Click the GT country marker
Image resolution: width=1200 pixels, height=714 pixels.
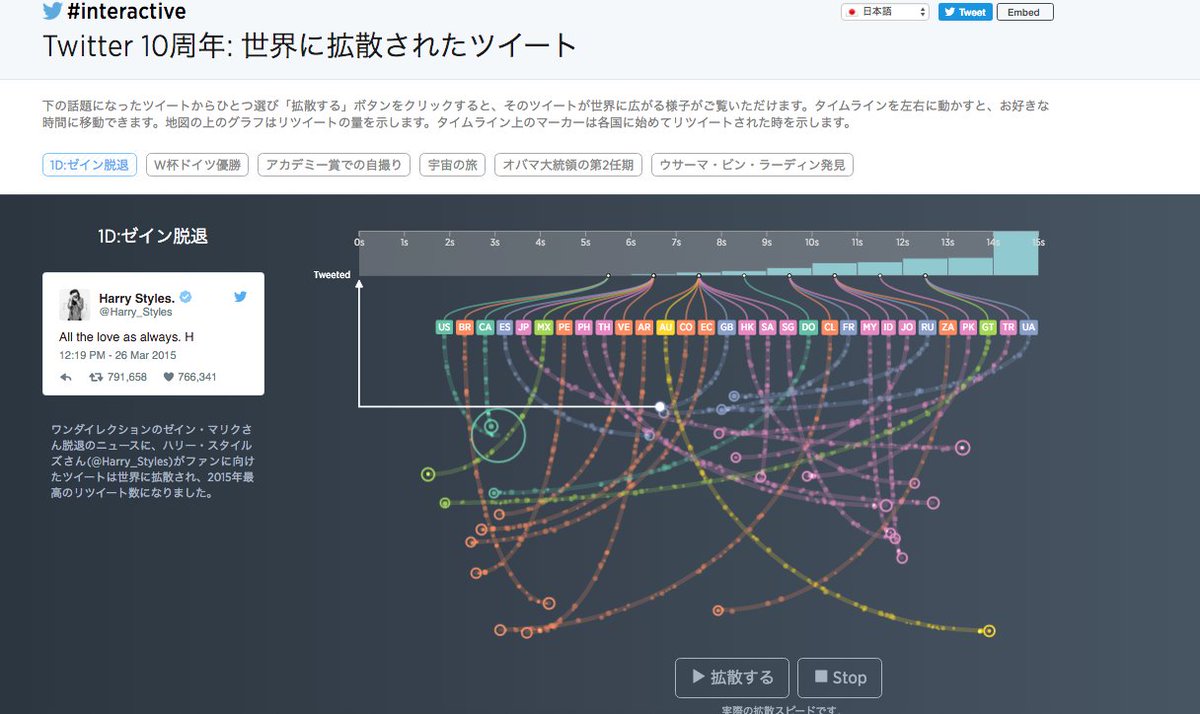tap(987, 327)
